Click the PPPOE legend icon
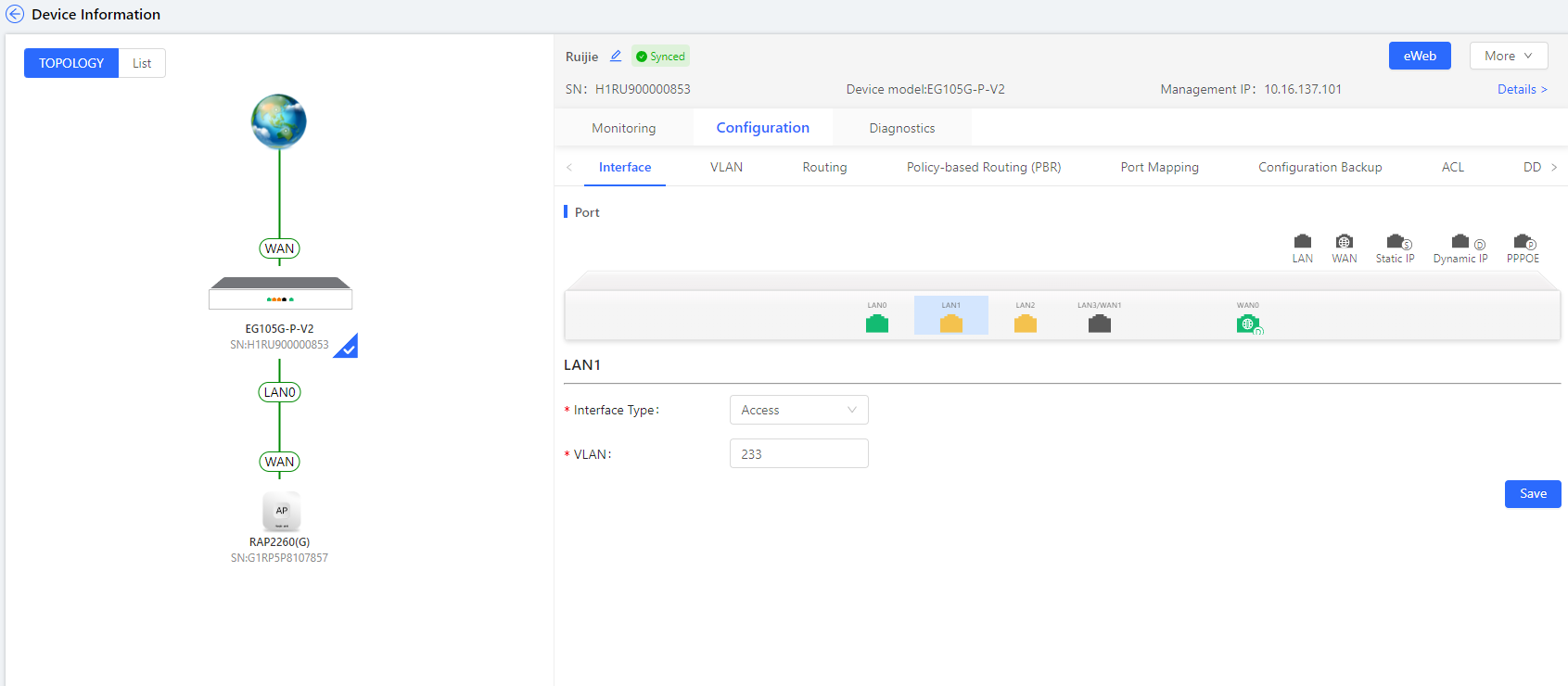The height and width of the screenshot is (686, 1568). [1524, 241]
